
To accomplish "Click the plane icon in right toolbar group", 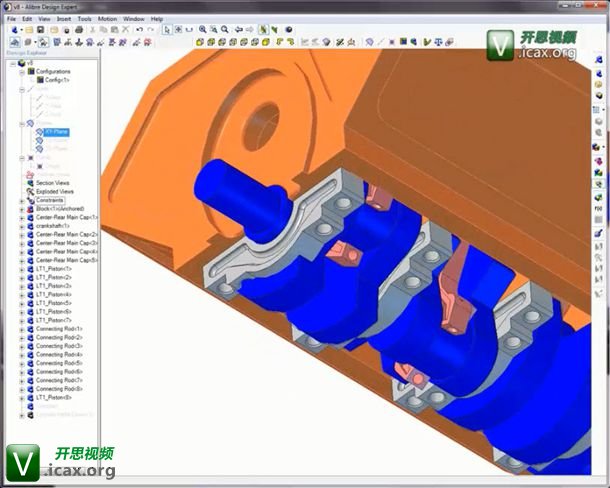I will click(369, 42).
